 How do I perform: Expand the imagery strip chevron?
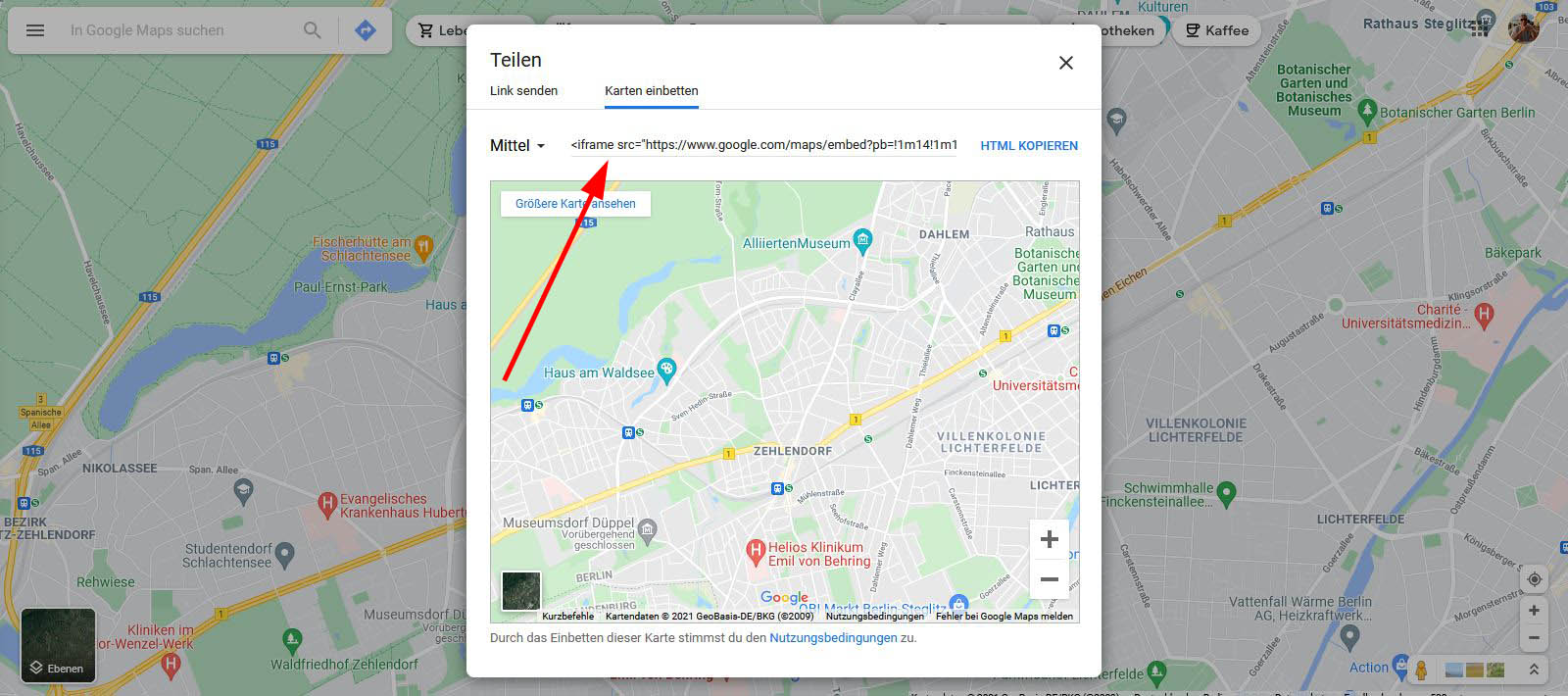click(1534, 670)
